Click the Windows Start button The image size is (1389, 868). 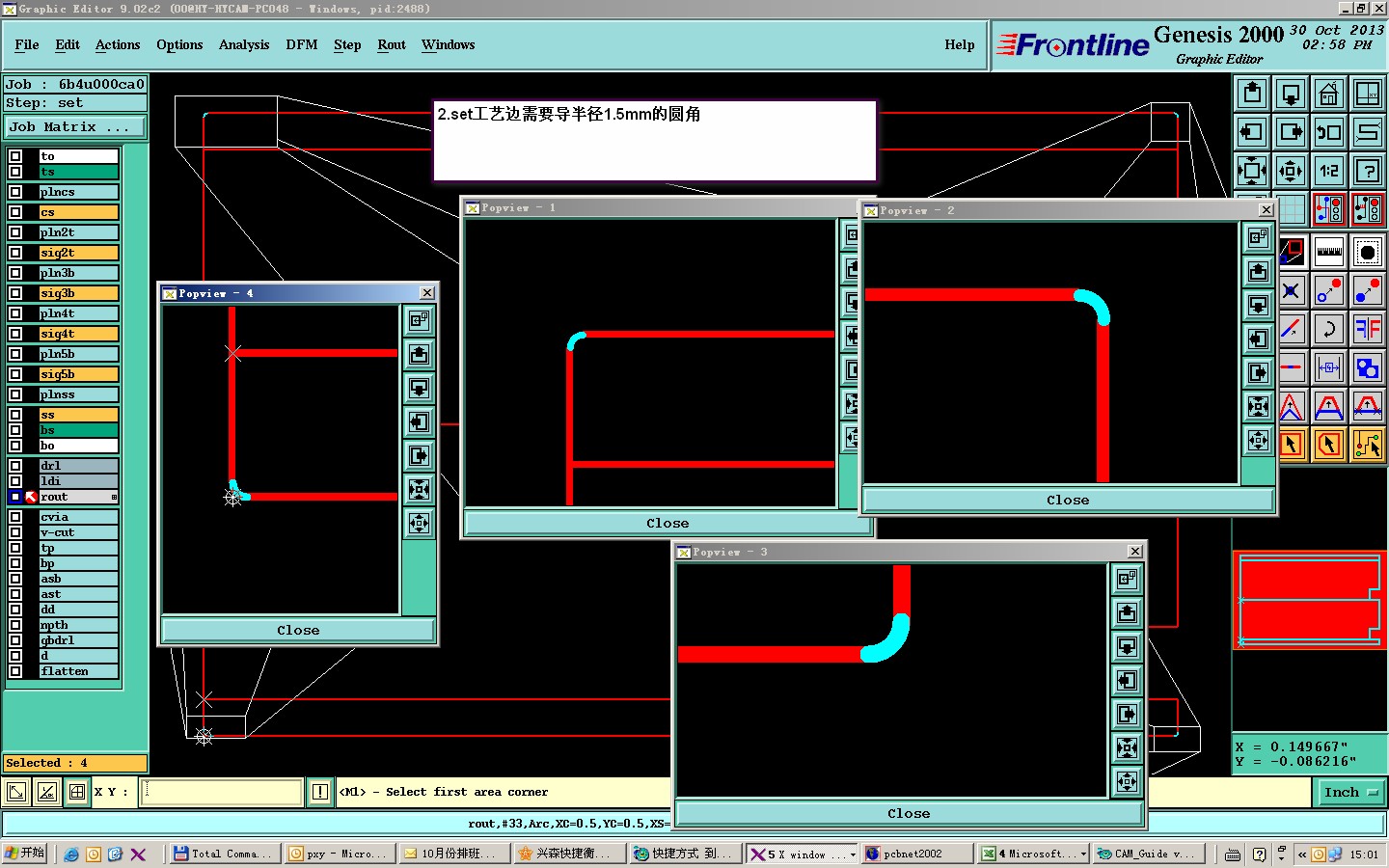pos(25,854)
